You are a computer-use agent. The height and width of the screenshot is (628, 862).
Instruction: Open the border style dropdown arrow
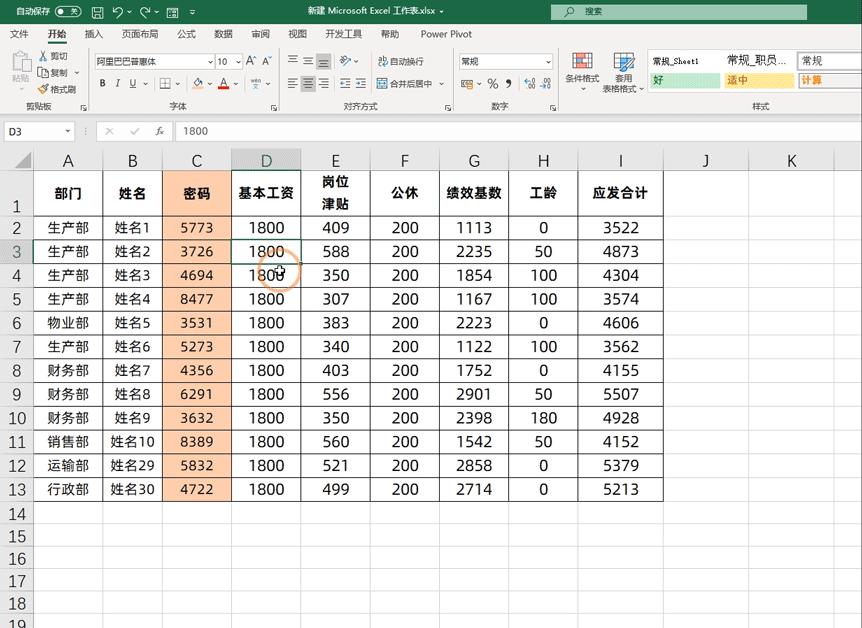point(178,83)
